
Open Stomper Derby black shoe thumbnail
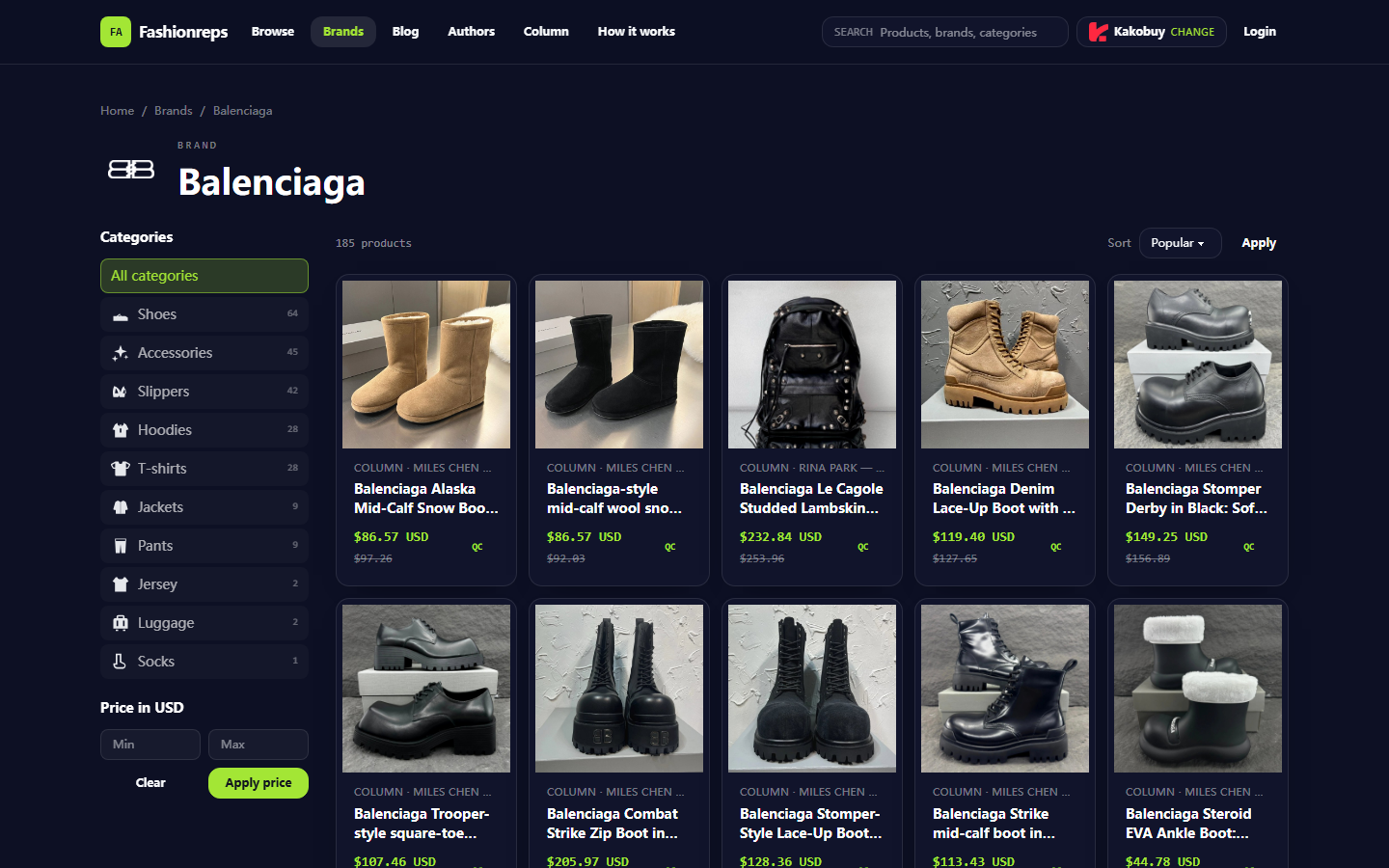coord(1198,365)
